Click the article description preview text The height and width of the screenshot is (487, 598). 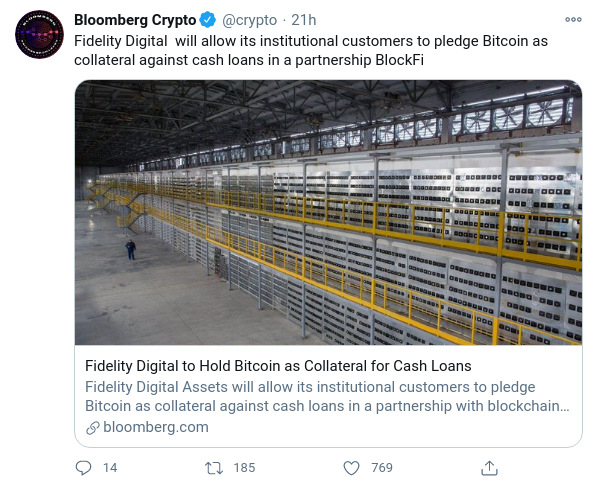click(x=327, y=396)
